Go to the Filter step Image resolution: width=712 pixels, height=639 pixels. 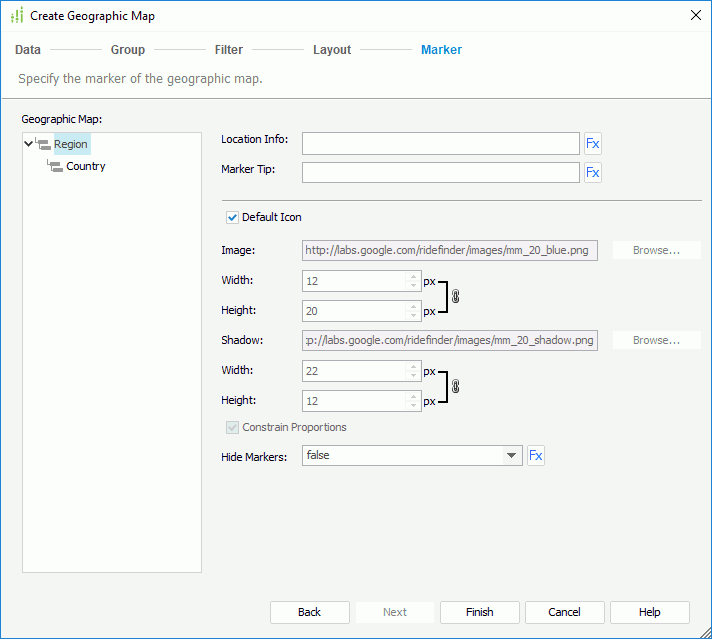coord(229,50)
